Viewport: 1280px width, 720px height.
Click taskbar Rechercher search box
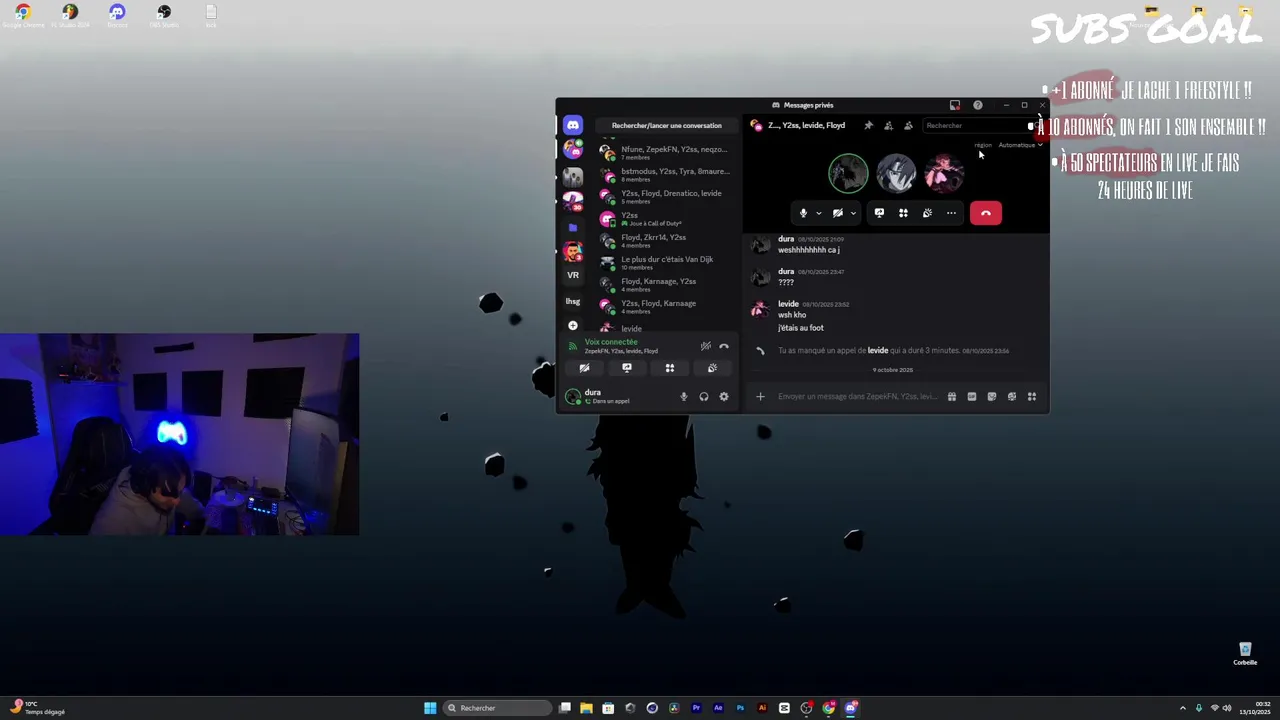[497, 708]
